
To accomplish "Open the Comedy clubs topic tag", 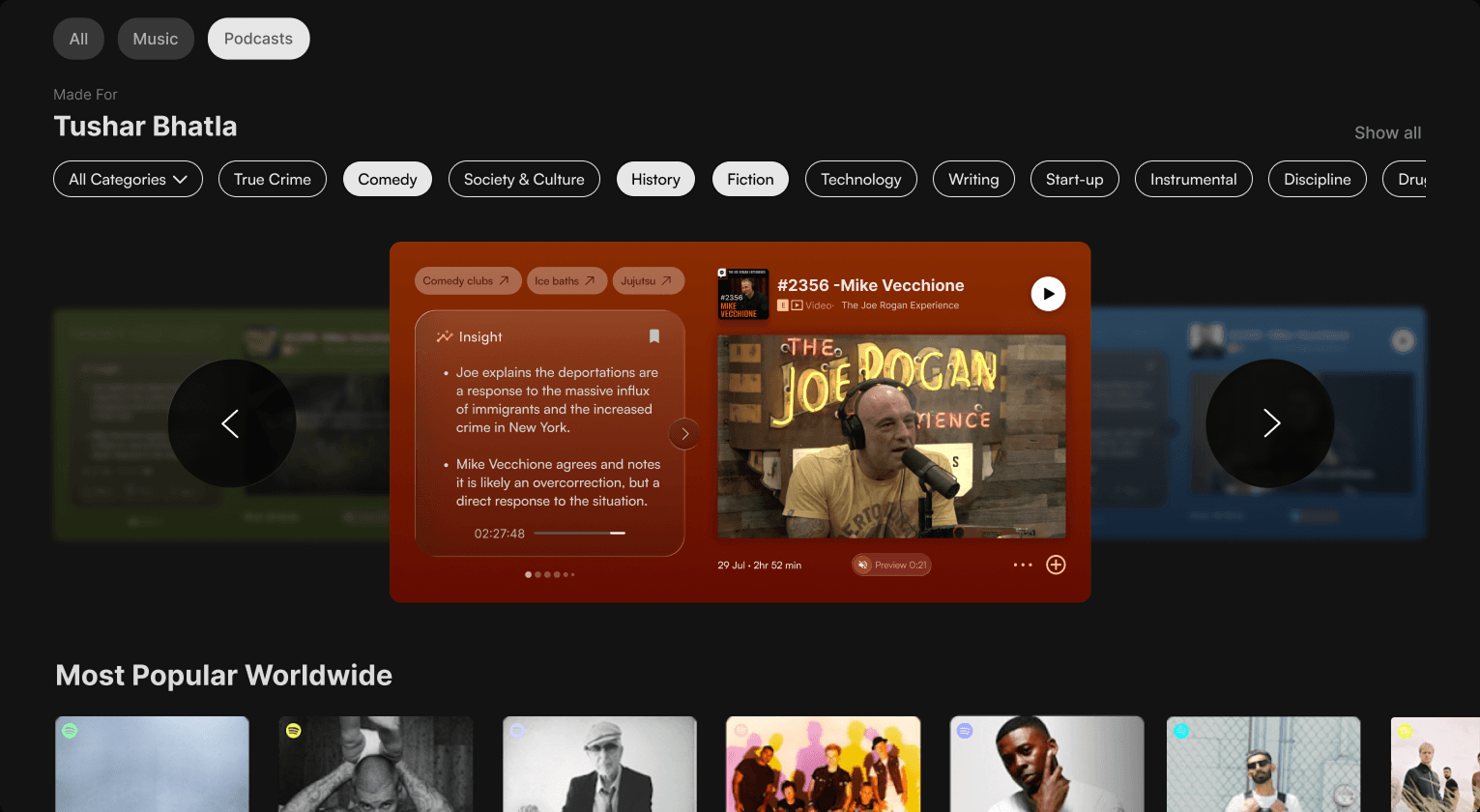I will (x=468, y=280).
